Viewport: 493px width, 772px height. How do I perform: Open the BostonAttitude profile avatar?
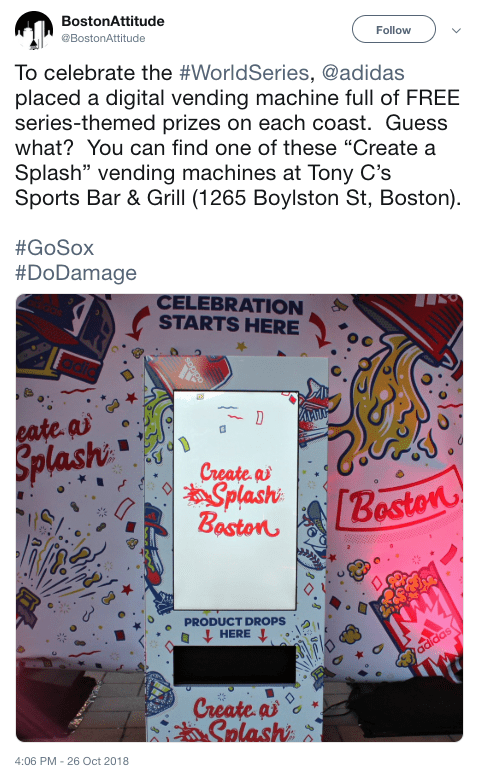(33, 30)
